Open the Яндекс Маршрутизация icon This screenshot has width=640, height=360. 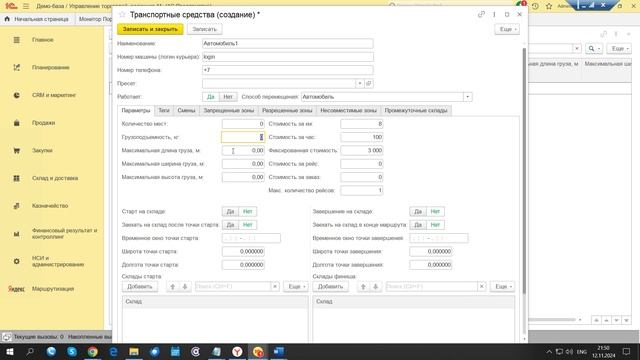[x=16, y=289]
